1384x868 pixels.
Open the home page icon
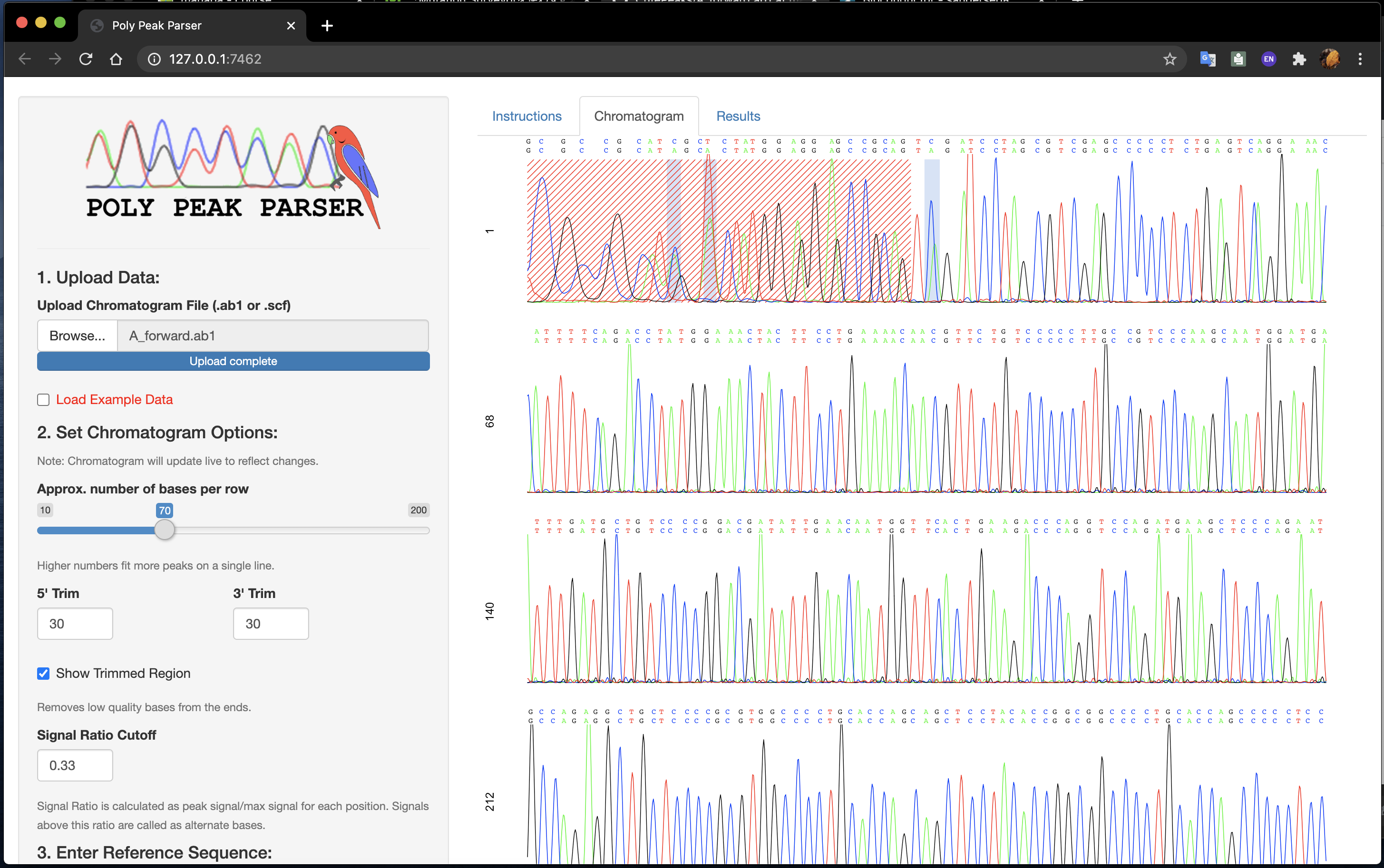pyautogui.click(x=116, y=58)
